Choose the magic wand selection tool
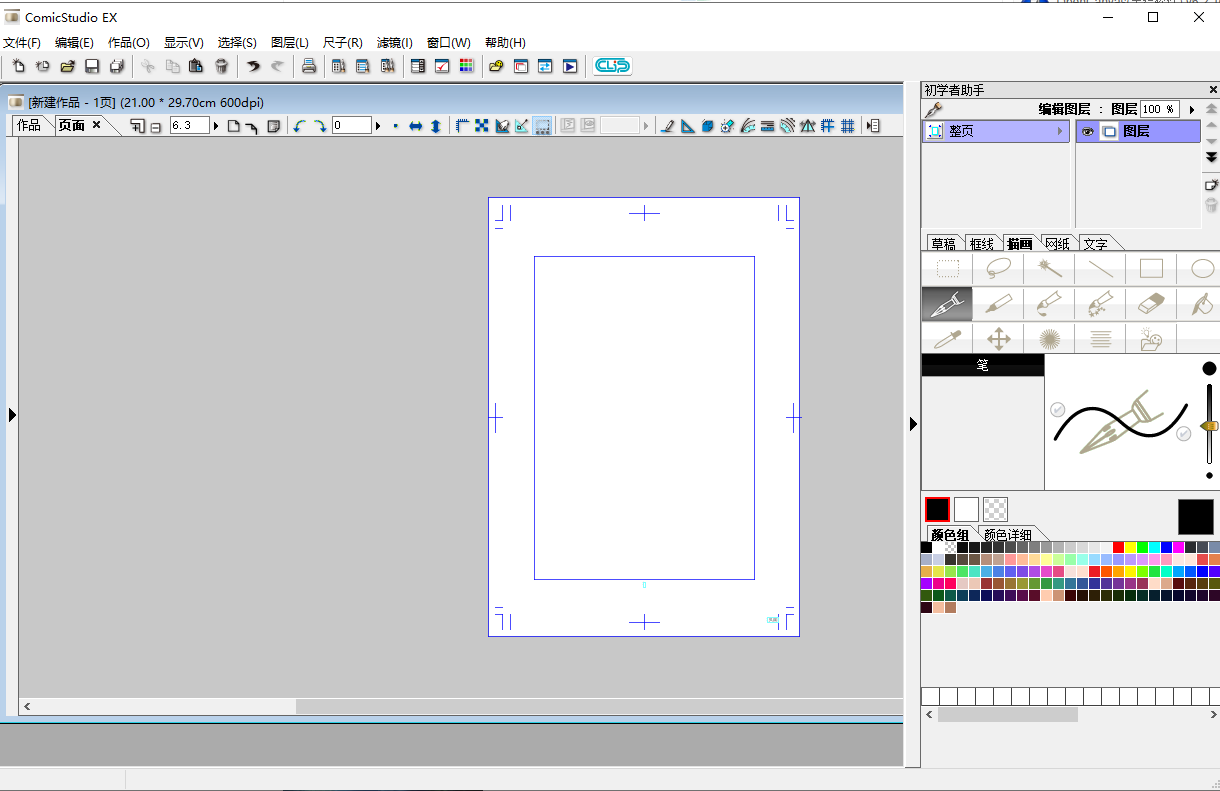This screenshot has width=1220, height=791. click(x=1049, y=269)
